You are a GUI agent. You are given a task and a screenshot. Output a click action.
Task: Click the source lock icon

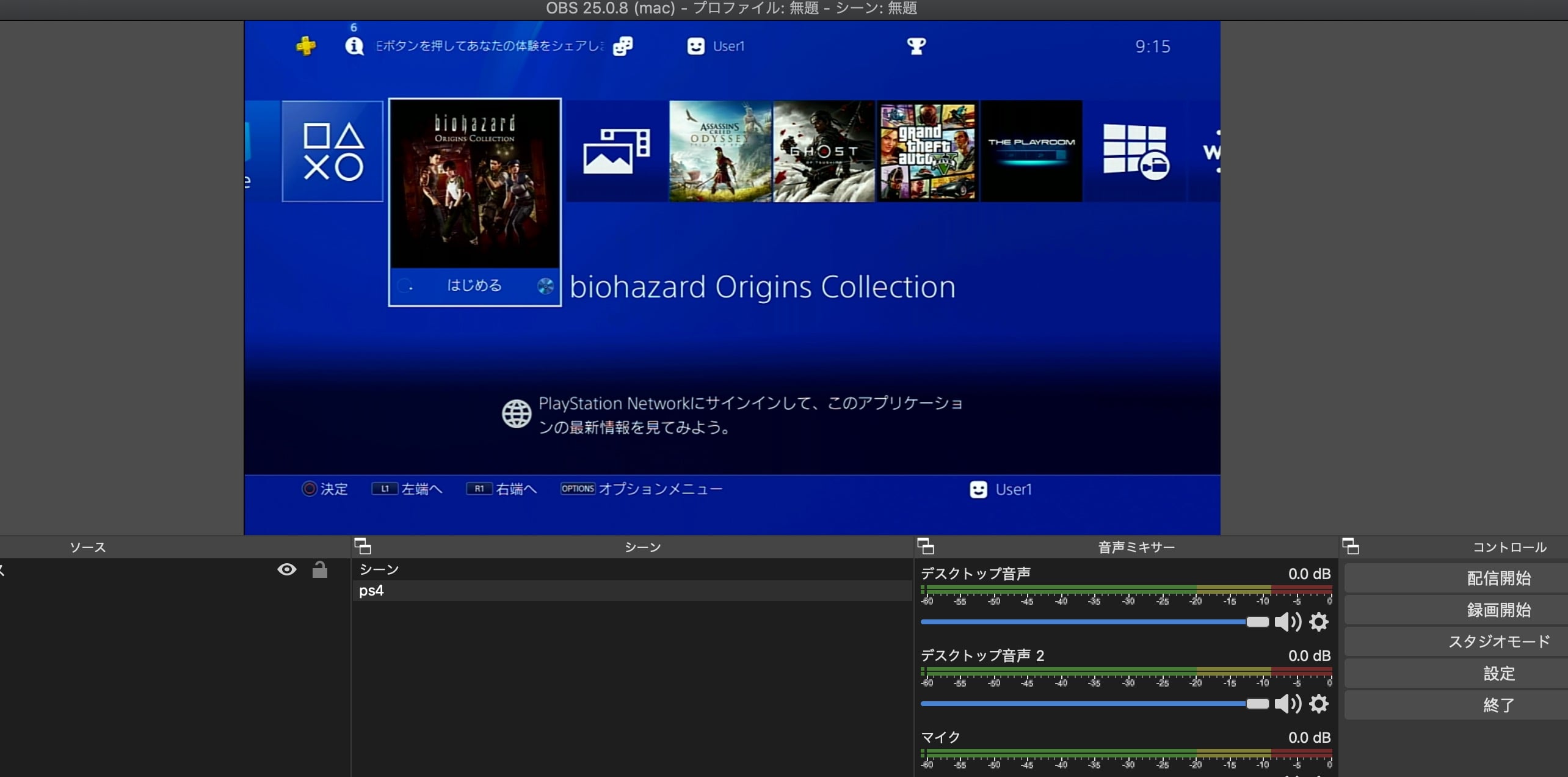click(319, 570)
